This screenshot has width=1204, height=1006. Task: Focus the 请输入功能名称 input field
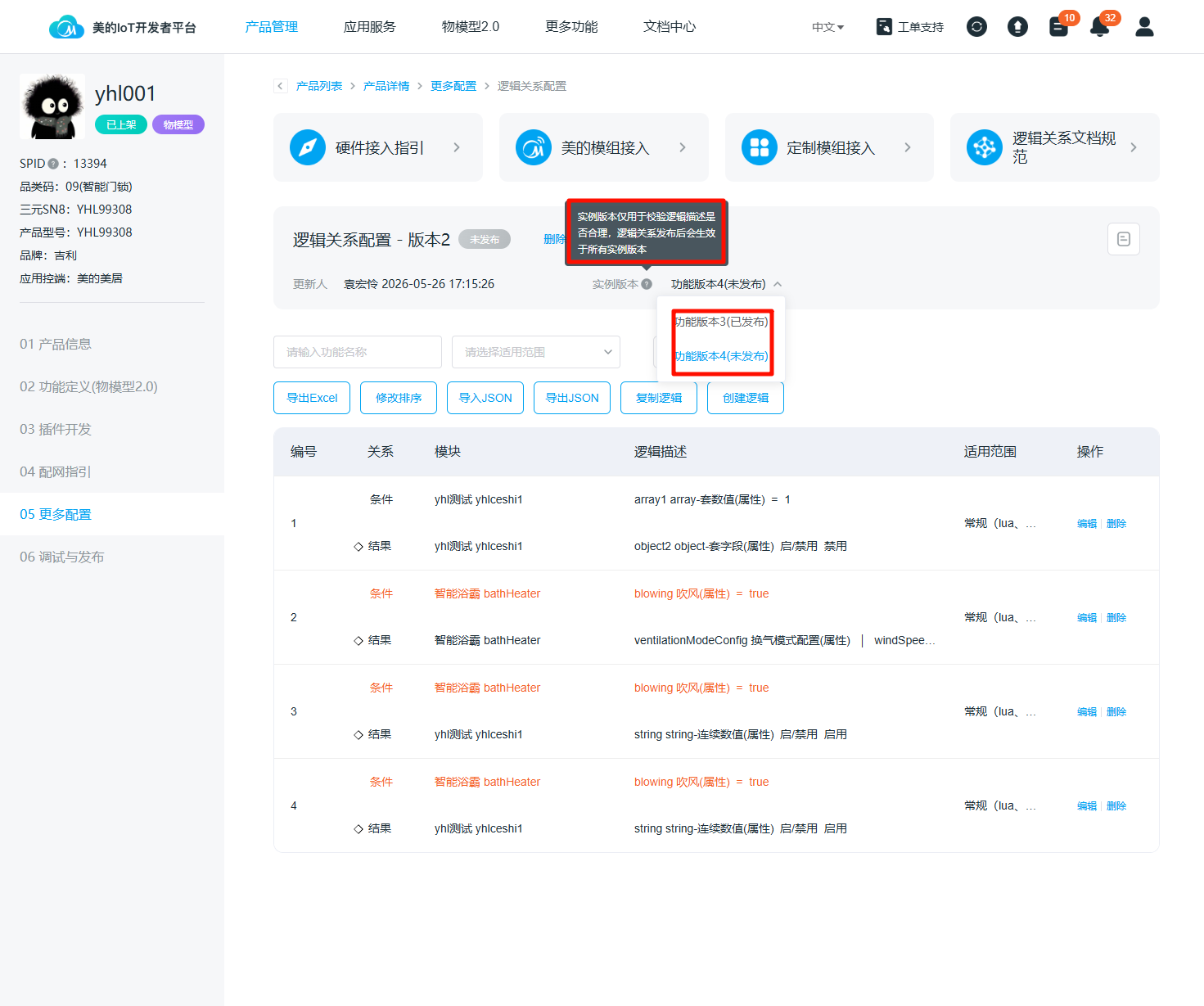coord(358,352)
